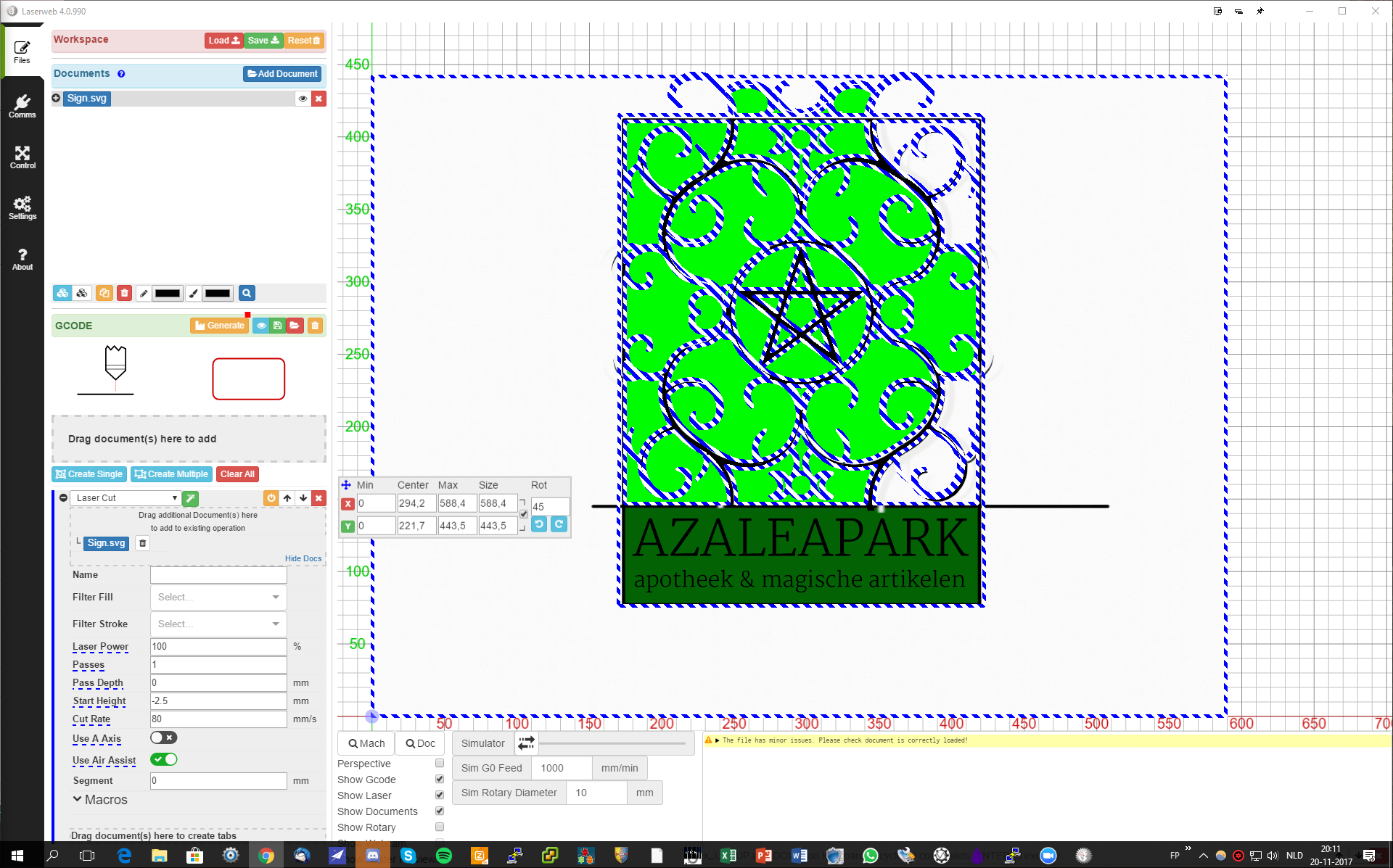The width and height of the screenshot is (1393, 868).
Task: Open the Filter Stroke select dropdown
Action: coord(218,624)
